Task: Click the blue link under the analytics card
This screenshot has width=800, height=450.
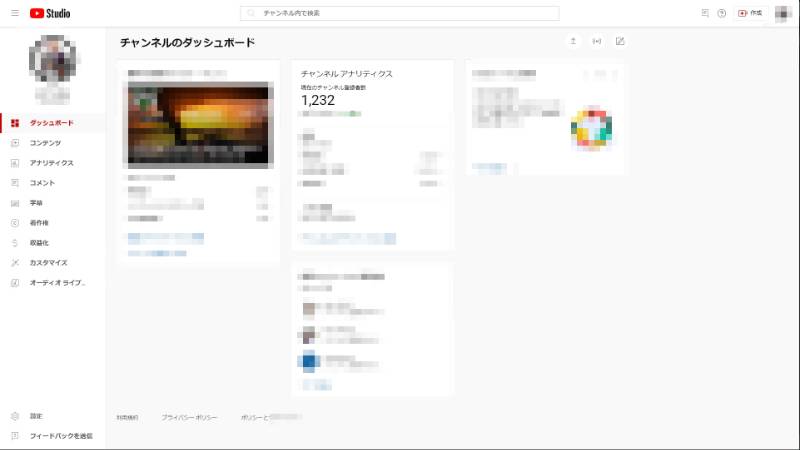Action: 348,238
